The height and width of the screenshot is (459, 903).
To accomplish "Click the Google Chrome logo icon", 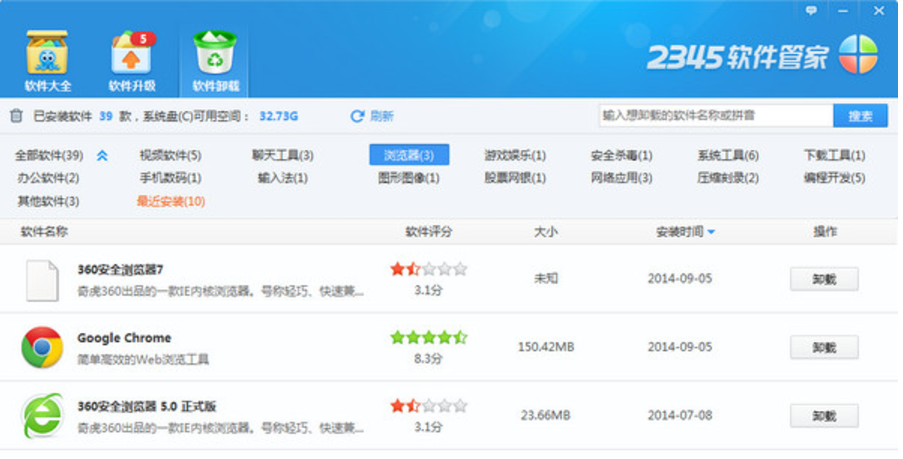I will click(42, 347).
